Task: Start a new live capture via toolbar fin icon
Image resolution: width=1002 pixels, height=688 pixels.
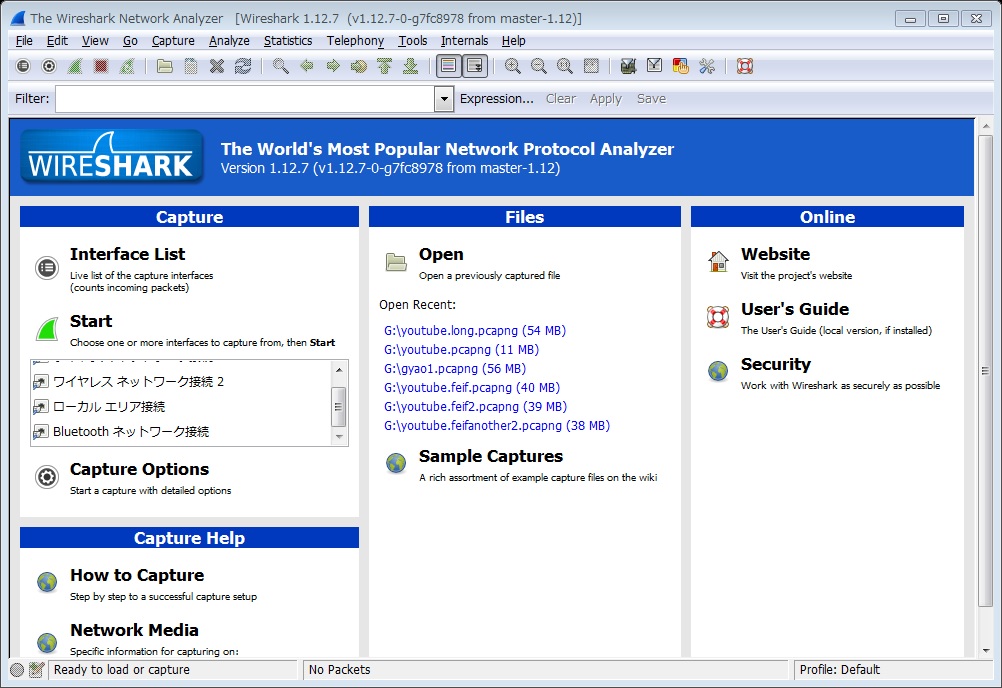Action: 75,66
